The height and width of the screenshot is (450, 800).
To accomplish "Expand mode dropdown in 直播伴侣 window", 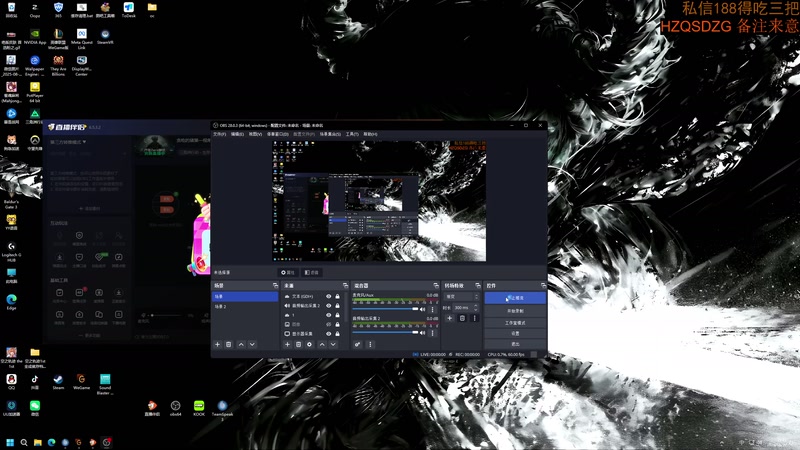I will pyautogui.click(x=68, y=142).
